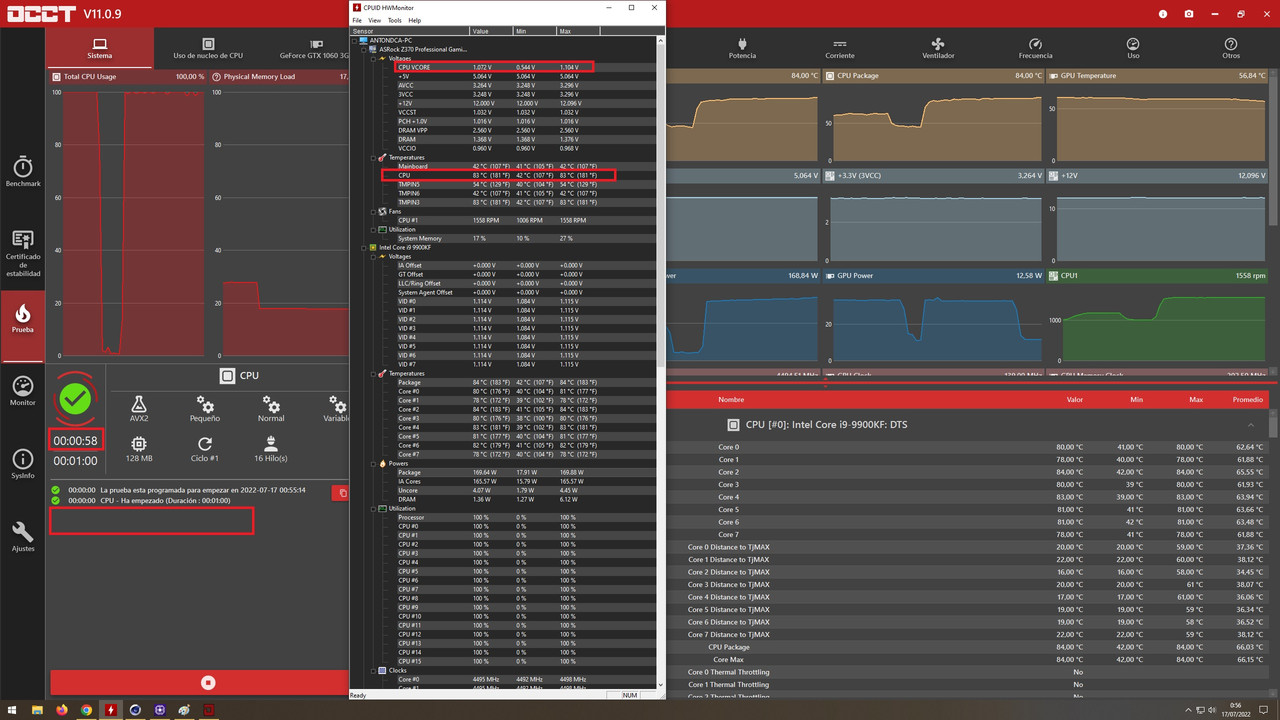
Task: Switch to Uso de nucleo de CPU tab
Action: (x=208, y=48)
